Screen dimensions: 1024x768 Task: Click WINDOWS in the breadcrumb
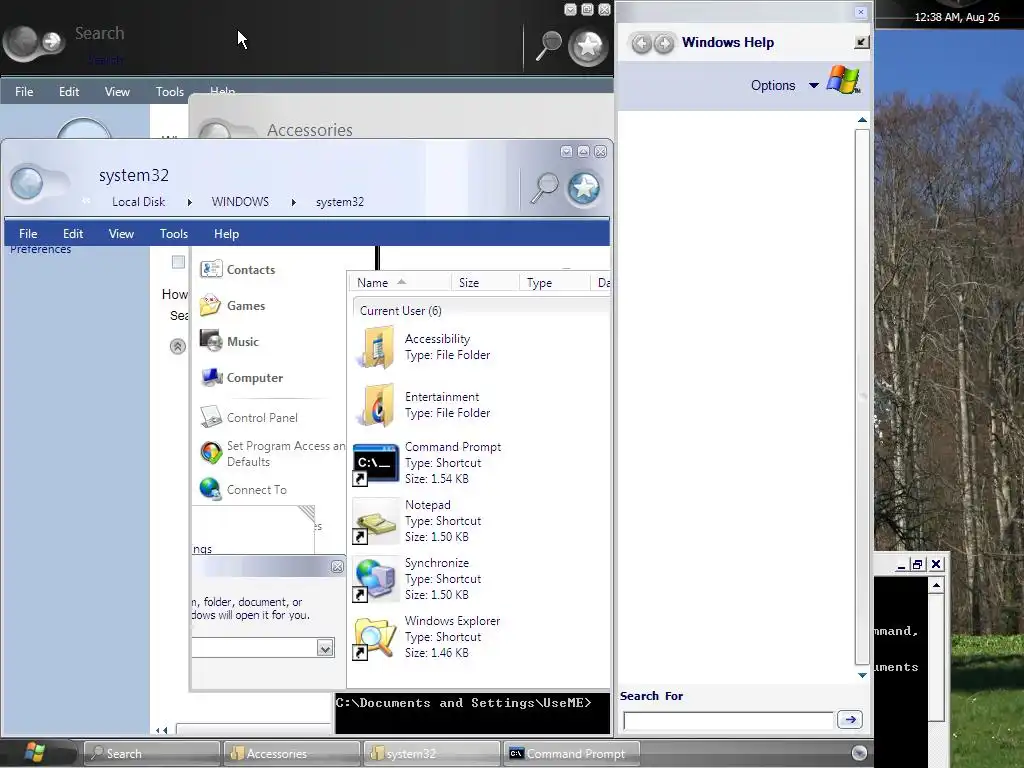240,202
